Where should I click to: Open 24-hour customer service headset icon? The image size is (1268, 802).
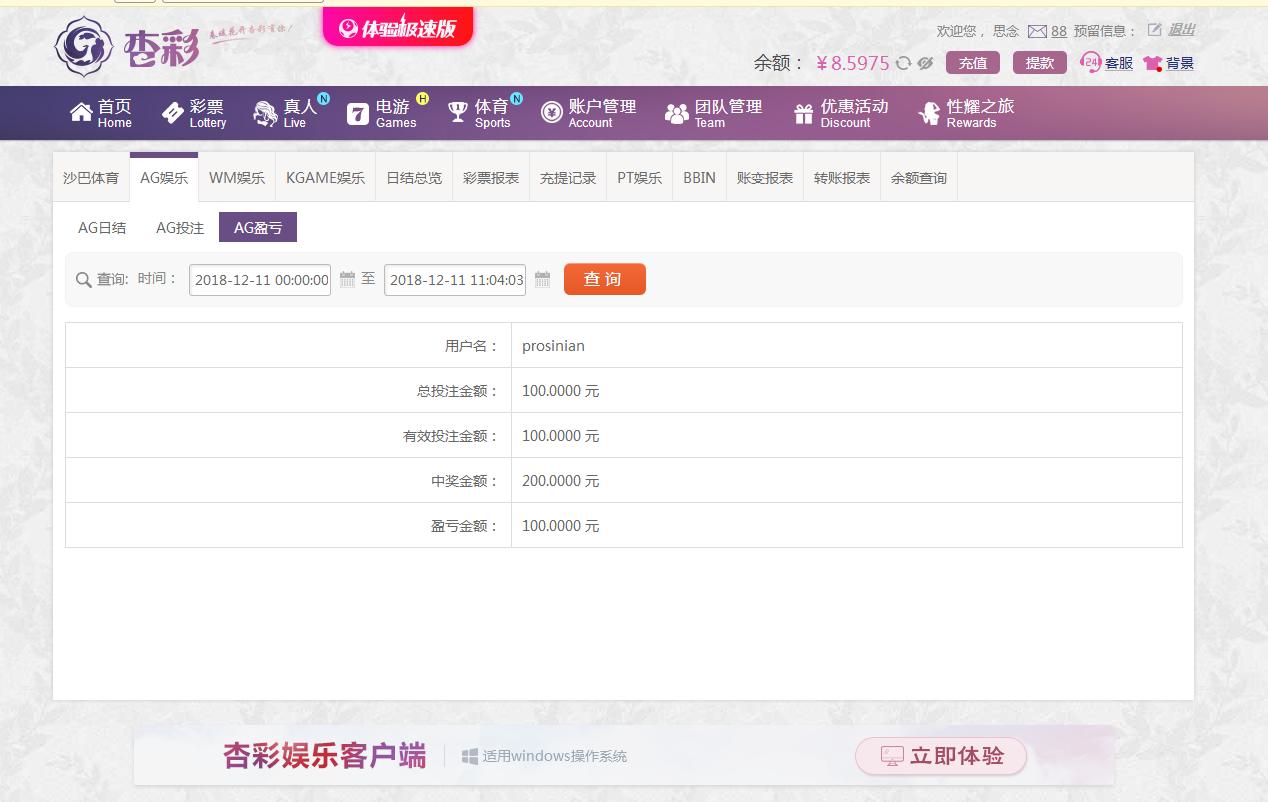point(1091,62)
